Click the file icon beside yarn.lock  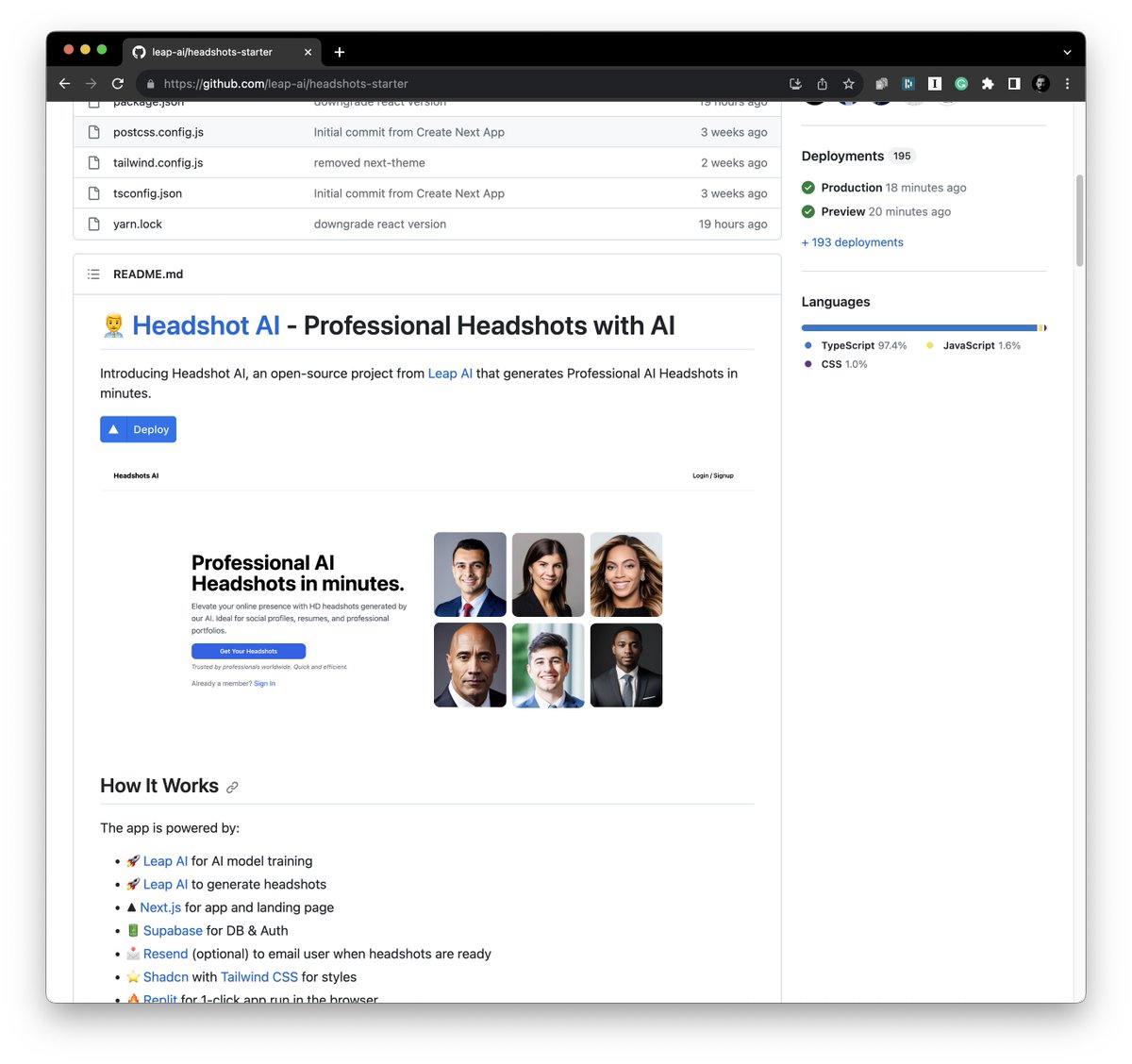point(93,224)
